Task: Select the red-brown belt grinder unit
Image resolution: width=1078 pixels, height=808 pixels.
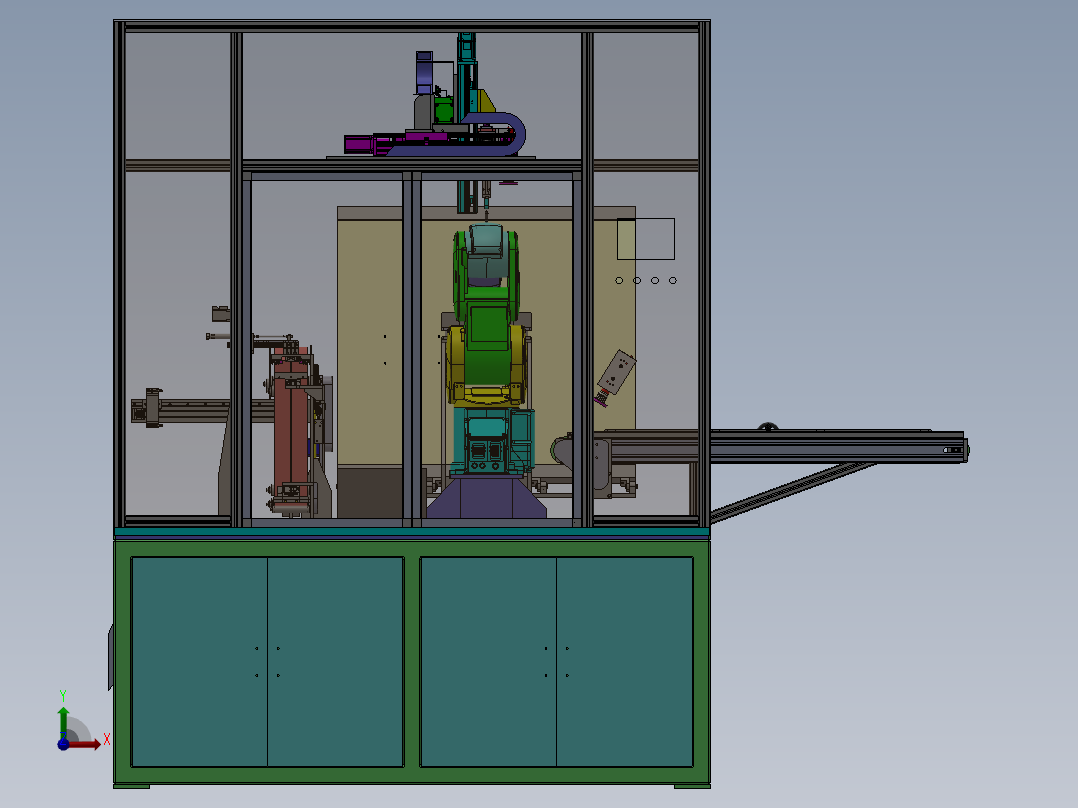Action: (x=292, y=430)
